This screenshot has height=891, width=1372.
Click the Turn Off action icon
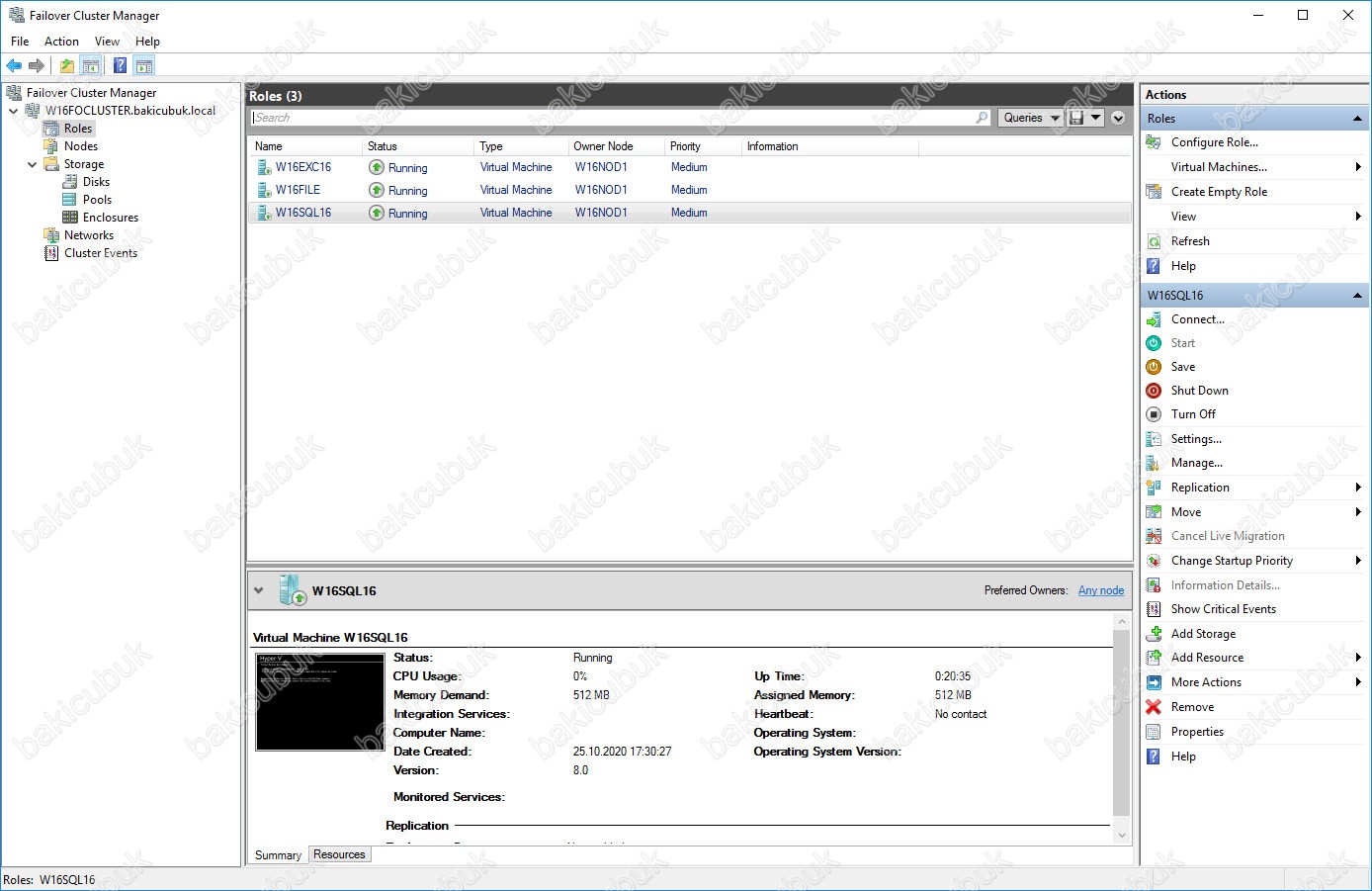[1153, 414]
